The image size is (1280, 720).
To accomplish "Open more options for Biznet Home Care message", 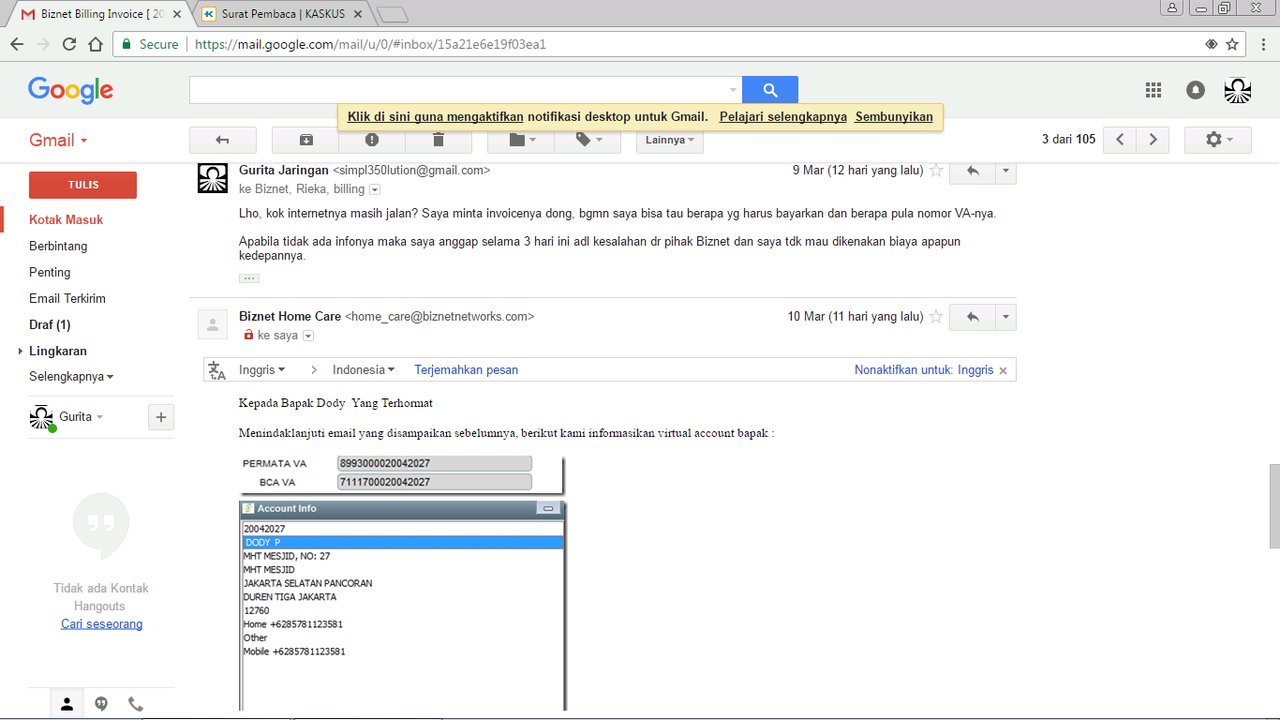I will click(1006, 318).
